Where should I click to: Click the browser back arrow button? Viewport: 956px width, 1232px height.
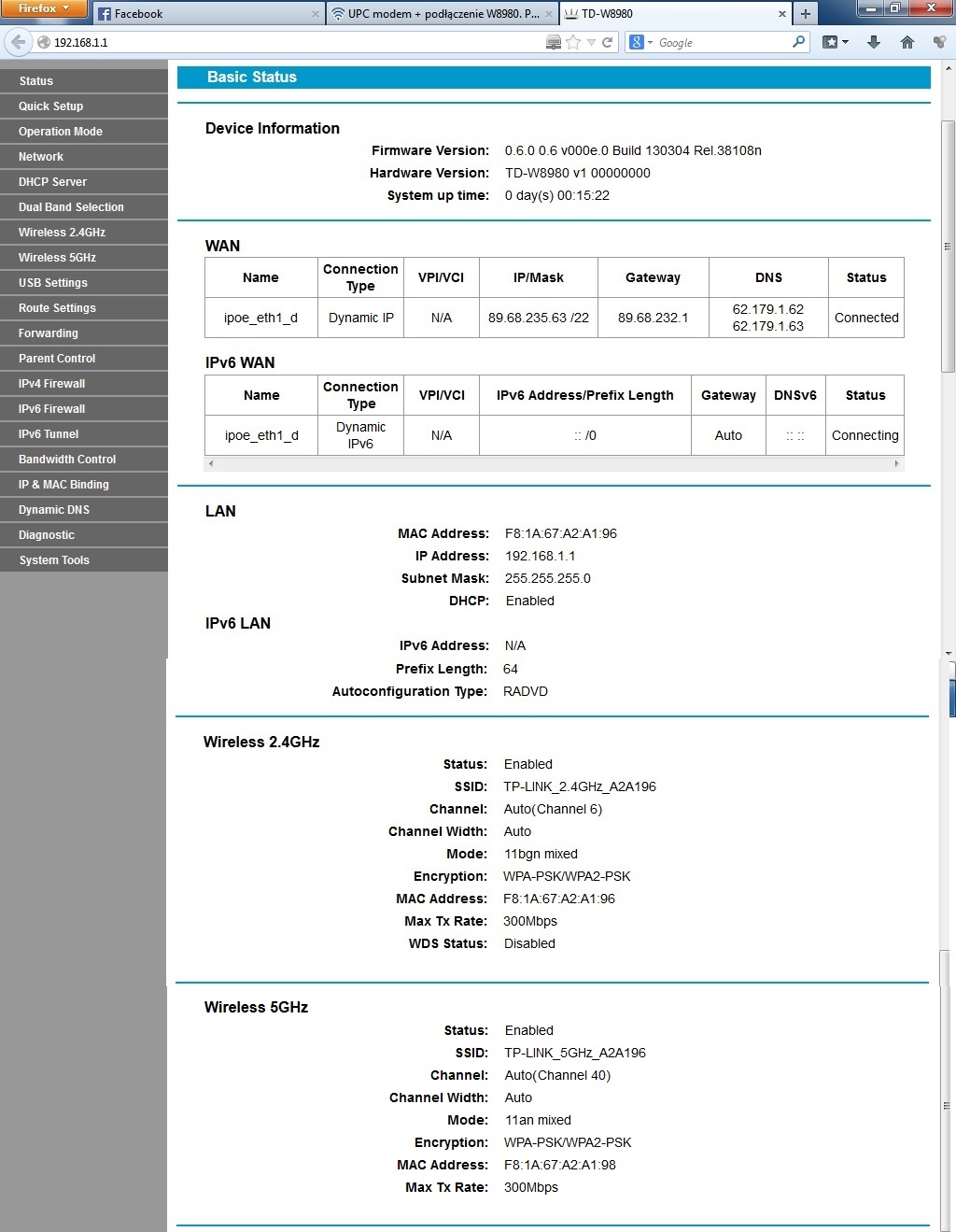pyautogui.click(x=18, y=42)
